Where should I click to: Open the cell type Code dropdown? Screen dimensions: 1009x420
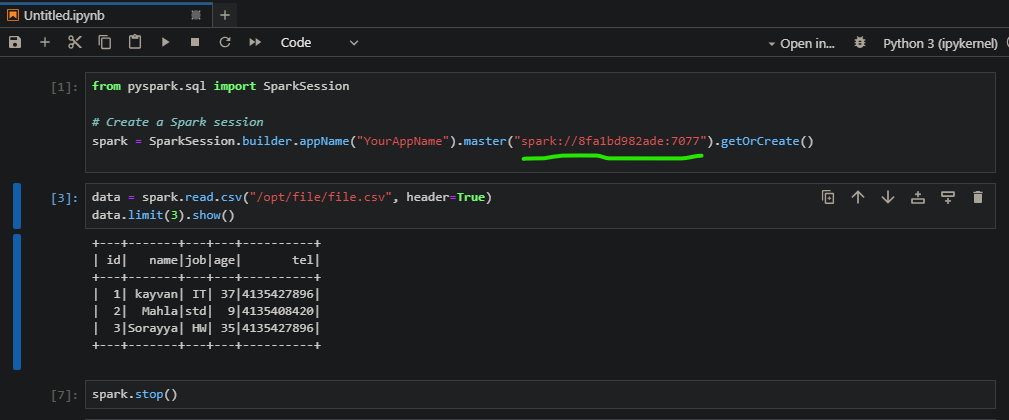click(319, 42)
